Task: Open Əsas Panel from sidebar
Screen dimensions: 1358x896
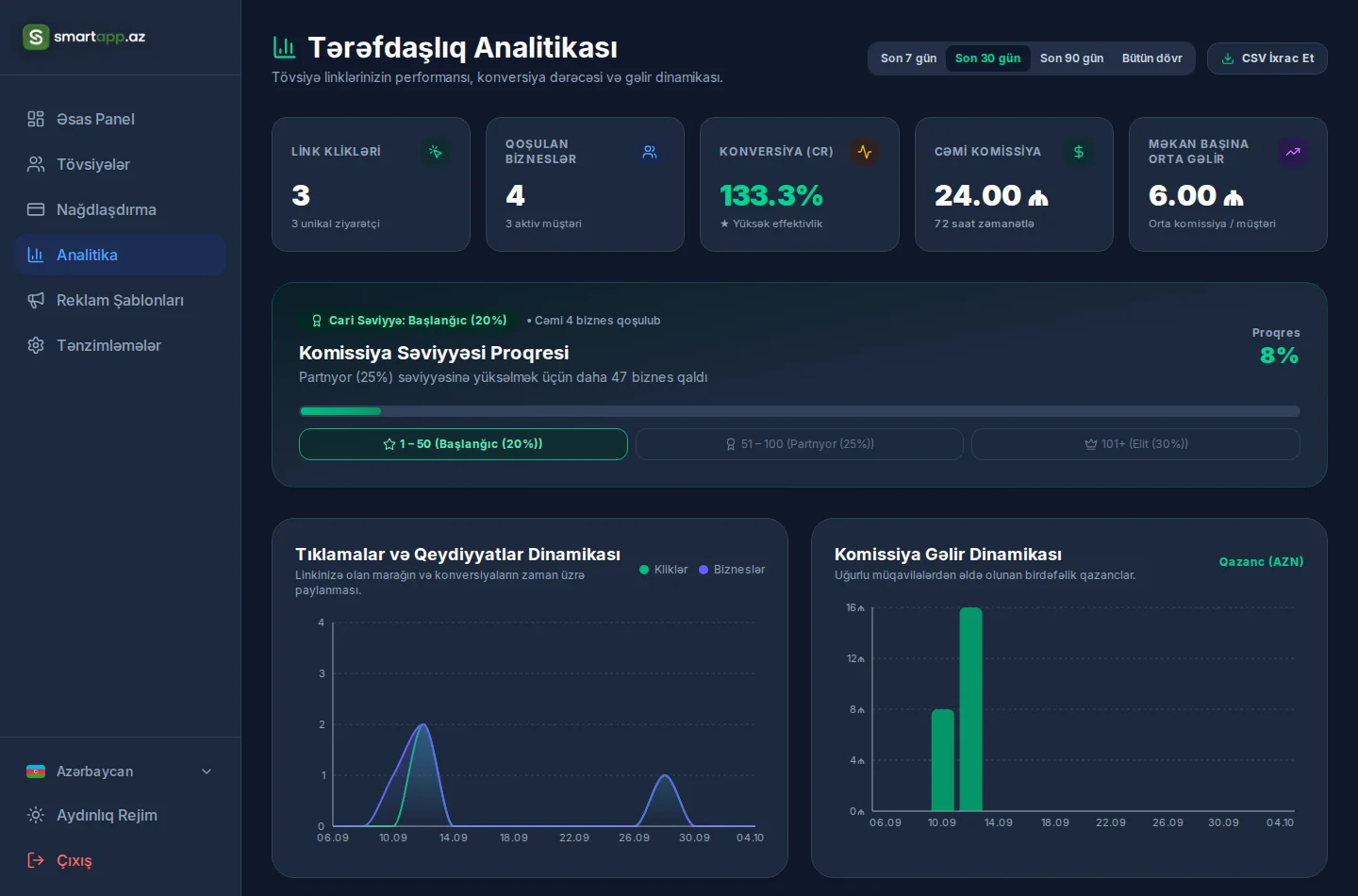Action: pos(120,119)
